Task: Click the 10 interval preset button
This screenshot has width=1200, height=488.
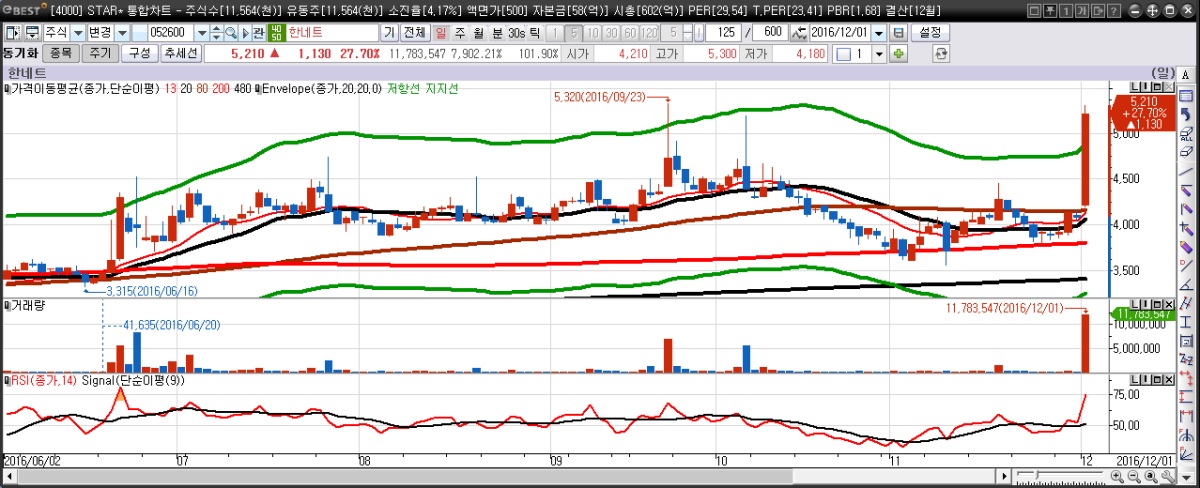Action: pyautogui.click(x=592, y=32)
